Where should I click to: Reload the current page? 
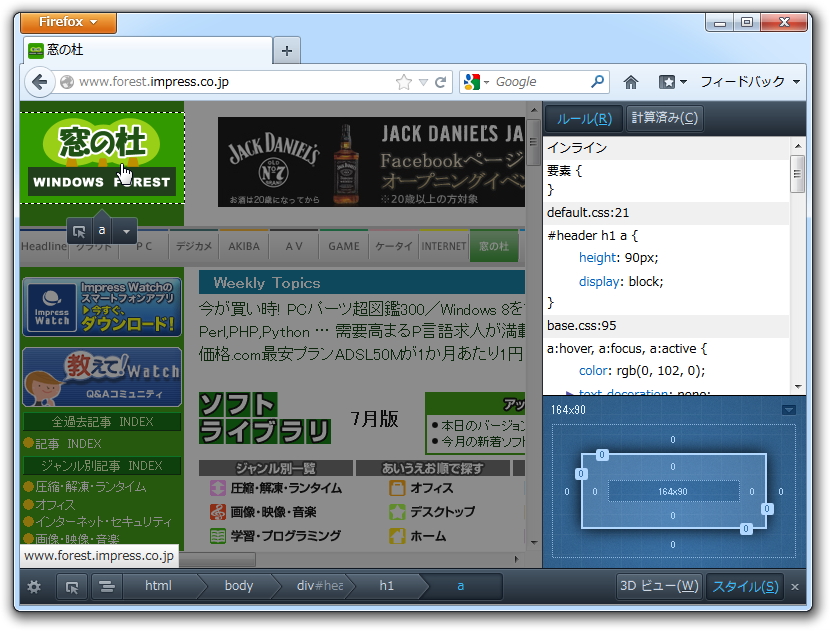click(x=440, y=82)
